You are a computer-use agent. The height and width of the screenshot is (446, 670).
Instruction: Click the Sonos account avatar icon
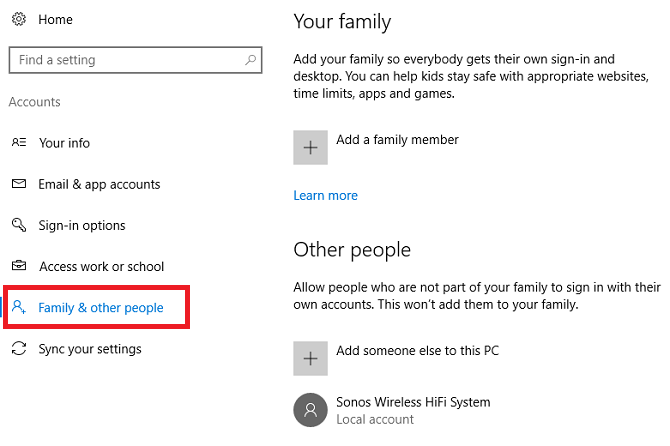(310, 410)
